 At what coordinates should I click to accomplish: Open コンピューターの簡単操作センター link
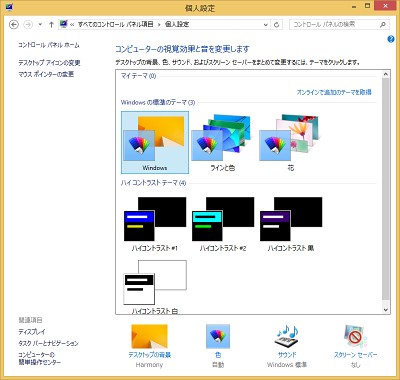[x=39, y=358]
